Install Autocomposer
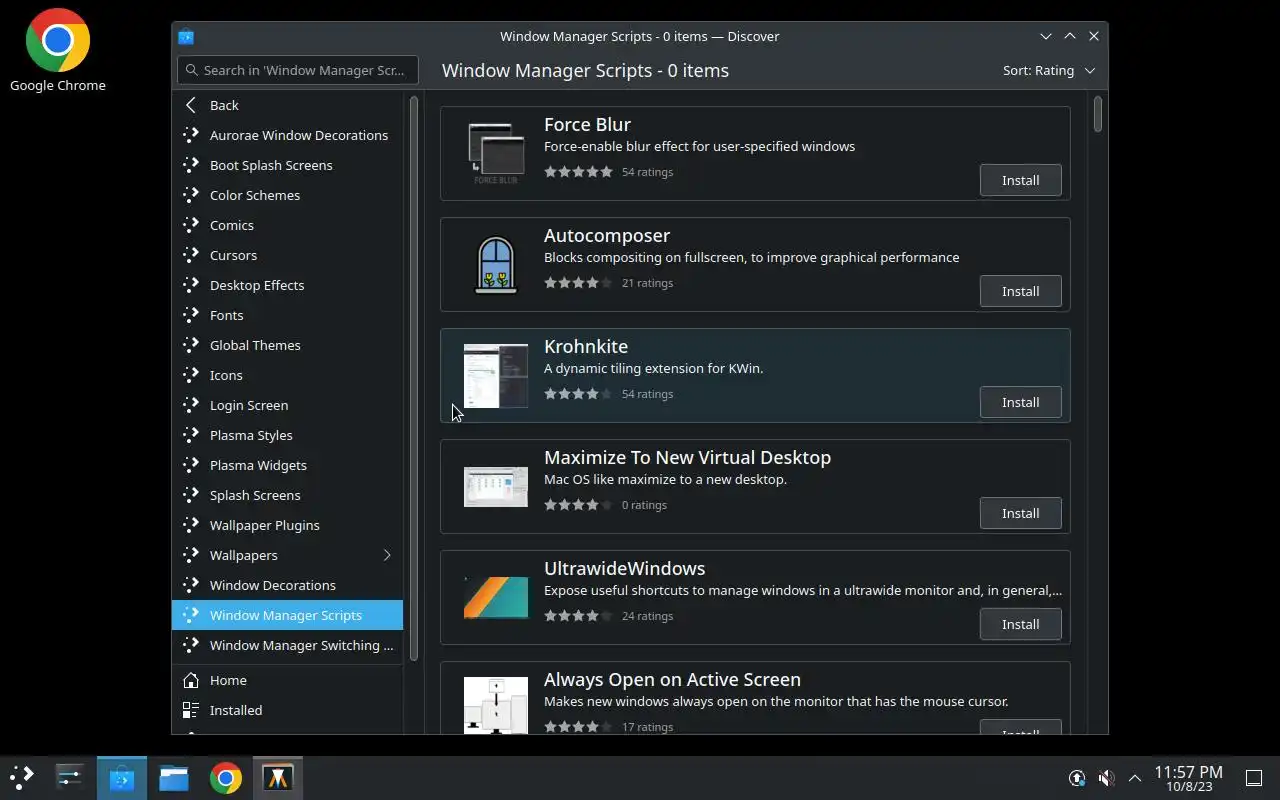This screenshot has width=1280, height=800. (x=1020, y=291)
